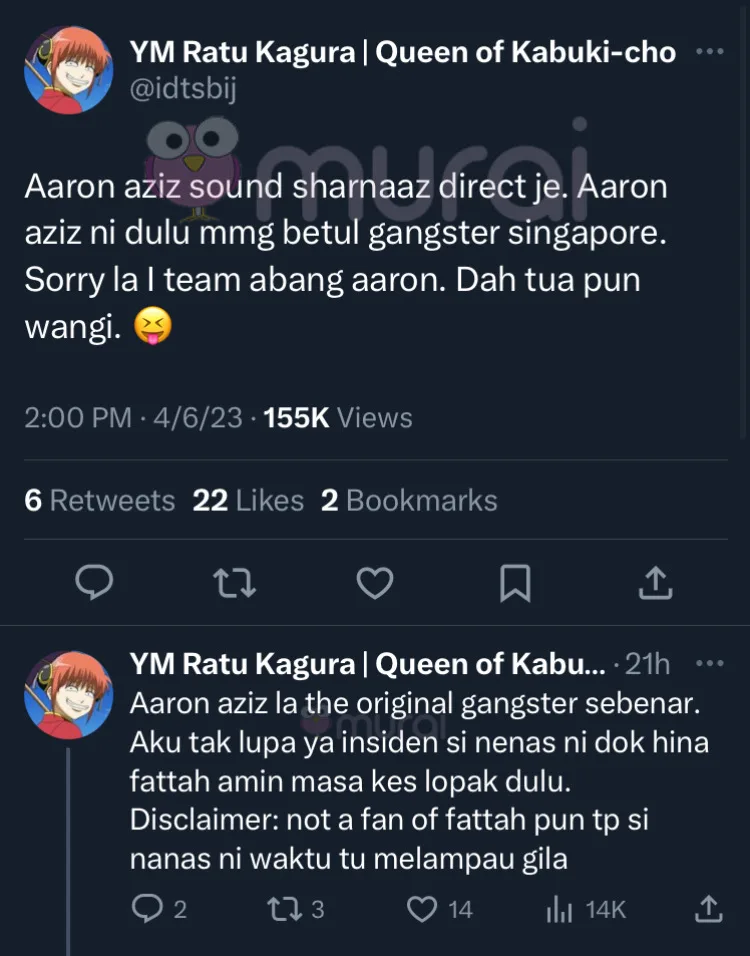The height and width of the screenshot is (956, 750).
Task: Click the 155K Views count
Action: pos(338,417)
